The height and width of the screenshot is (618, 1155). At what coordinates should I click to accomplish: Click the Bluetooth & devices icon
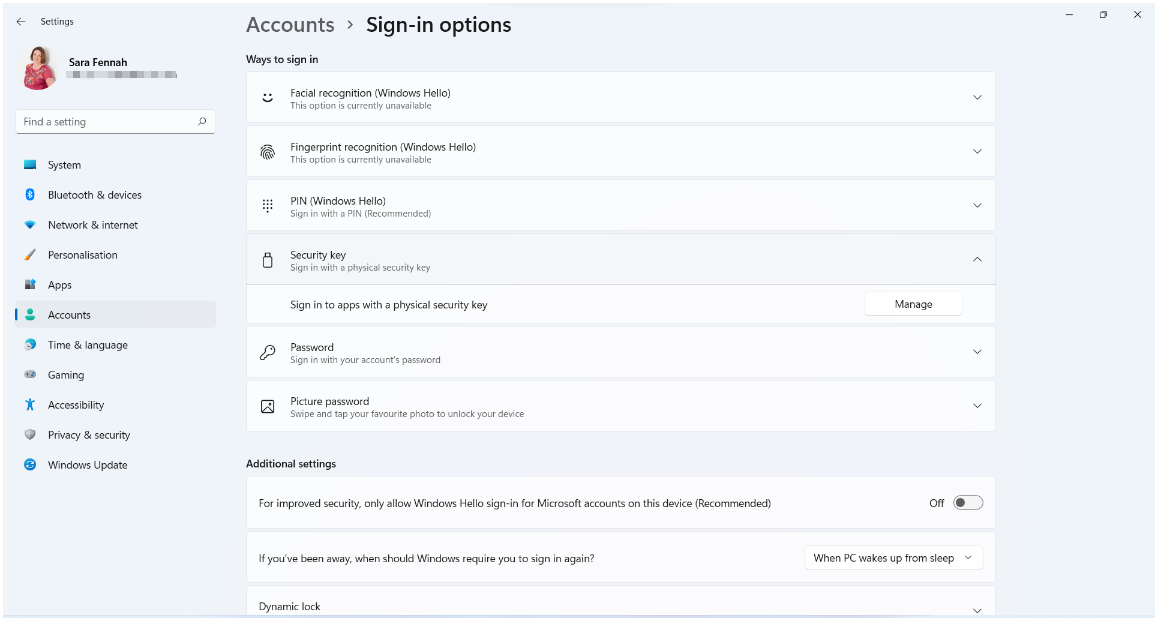[30, 195]
